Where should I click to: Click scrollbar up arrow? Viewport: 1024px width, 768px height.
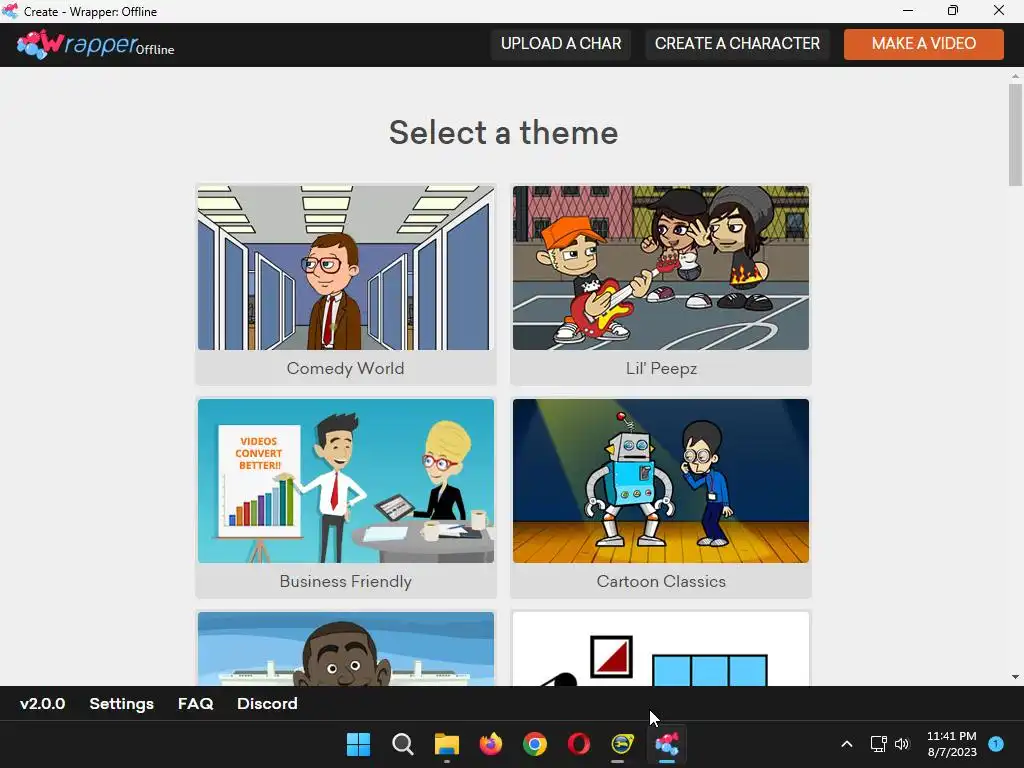click(1015, 76)
